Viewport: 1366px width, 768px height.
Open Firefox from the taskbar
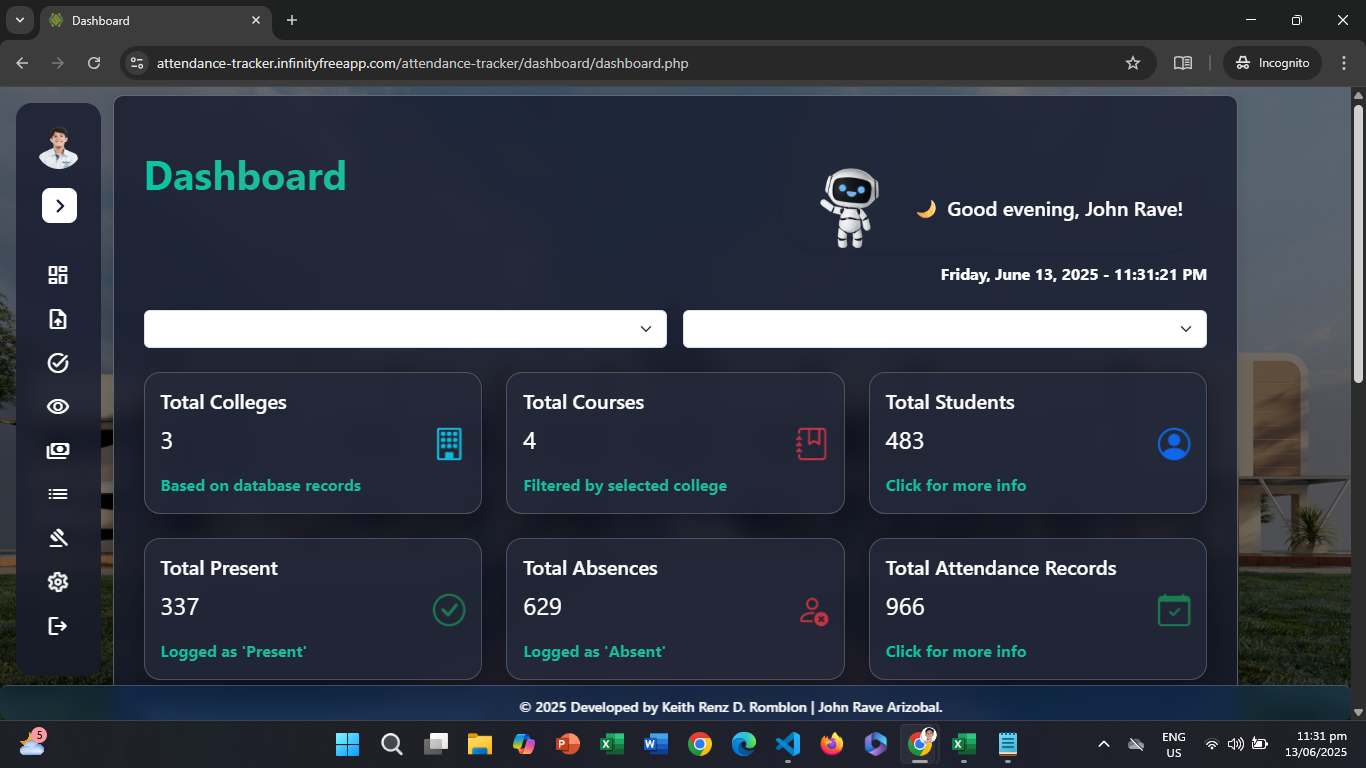click(832, 744)
